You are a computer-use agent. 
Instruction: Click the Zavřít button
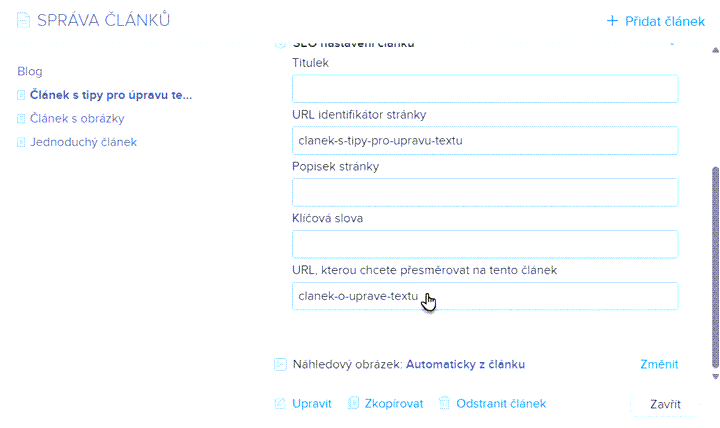[665, 404]
